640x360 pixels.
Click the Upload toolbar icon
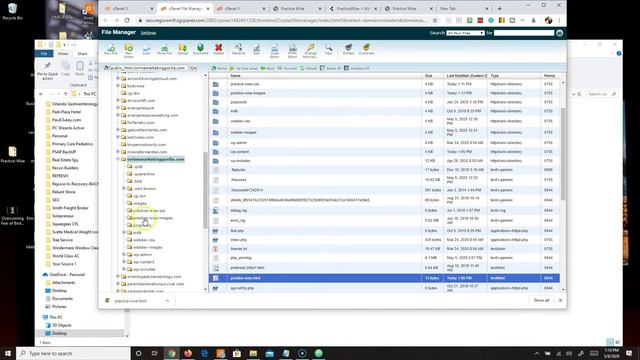click(x=182, y=49)
